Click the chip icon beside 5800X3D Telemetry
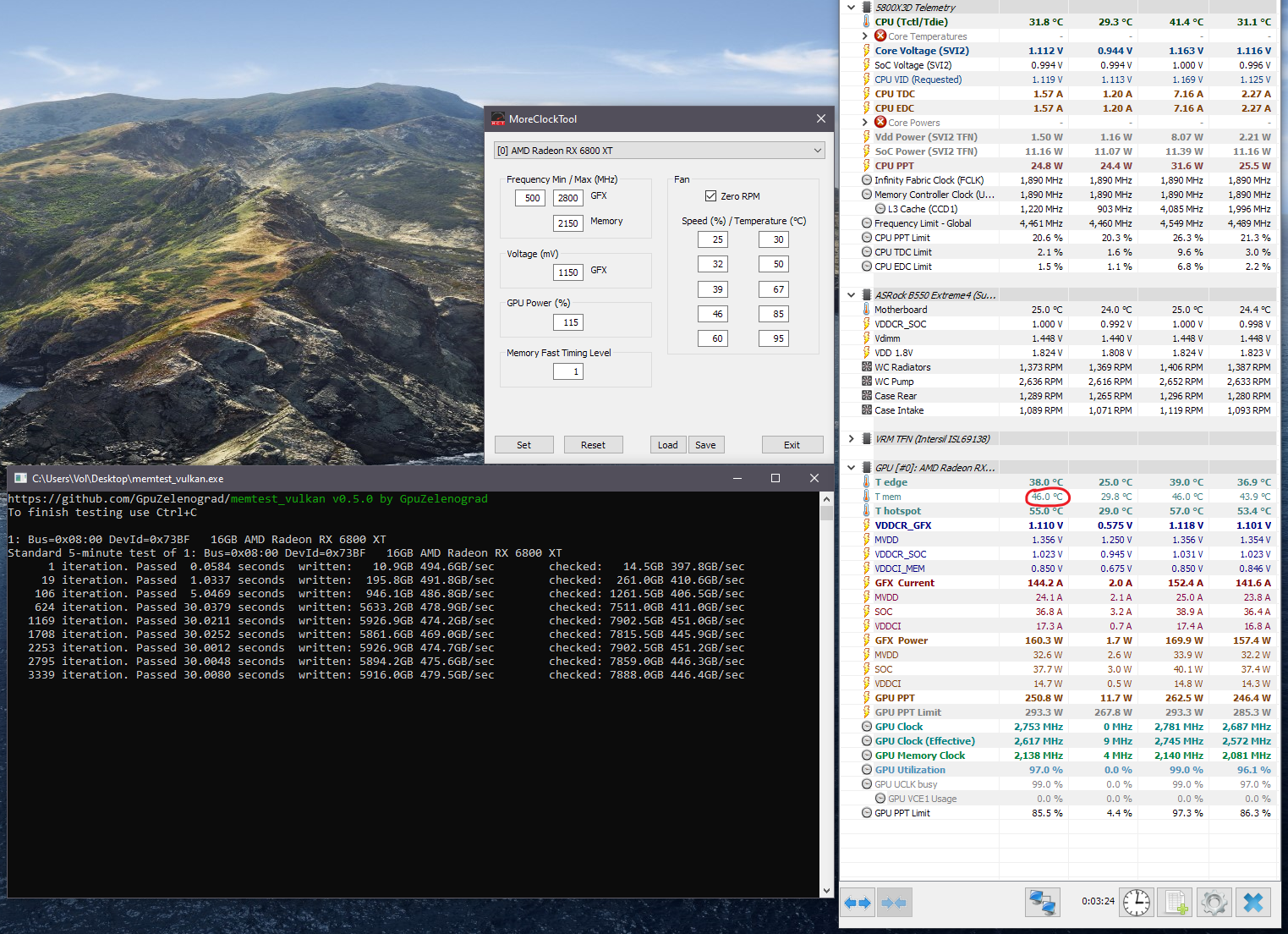 point(867,8)
